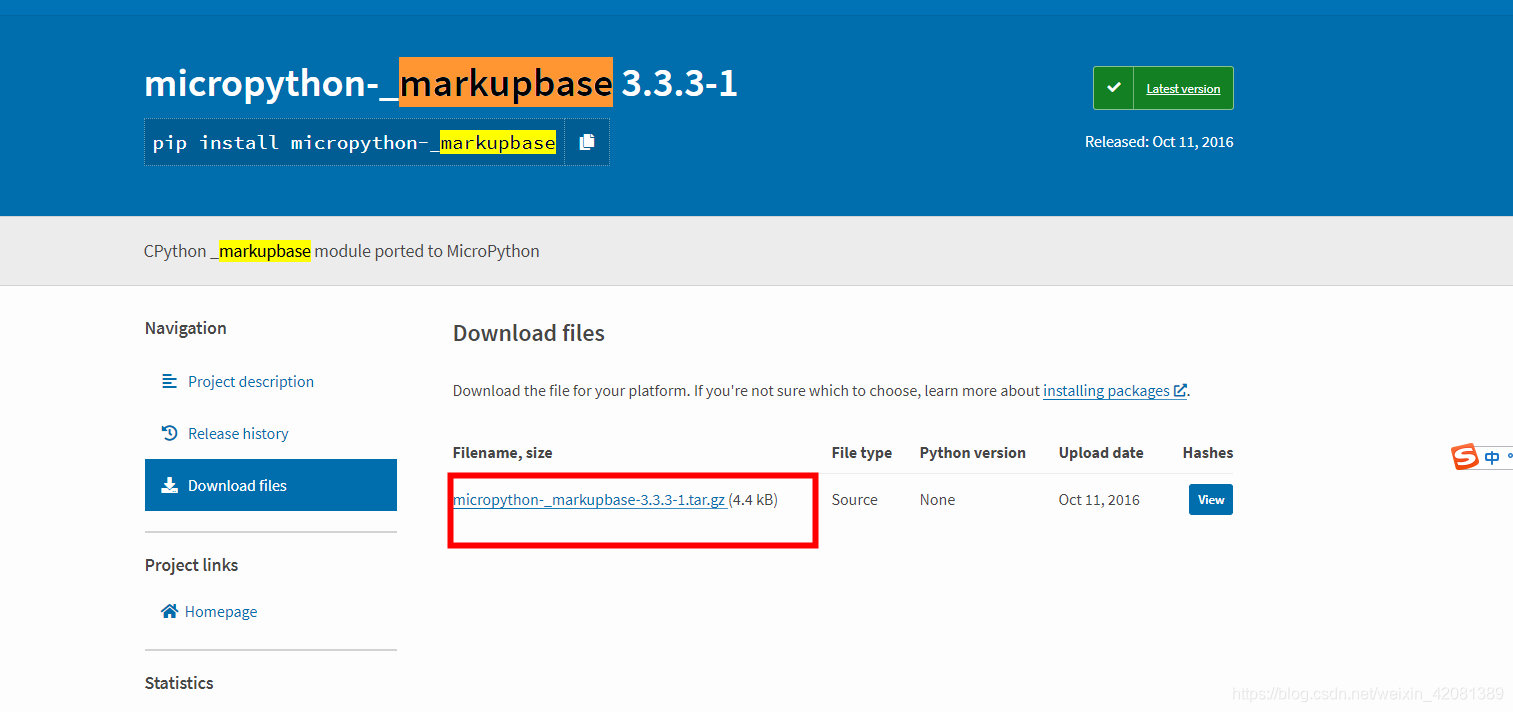Viewport: 1513px width, 712px height.
Task: Click the Project links sidebar heading
Action: coord(191,565)
